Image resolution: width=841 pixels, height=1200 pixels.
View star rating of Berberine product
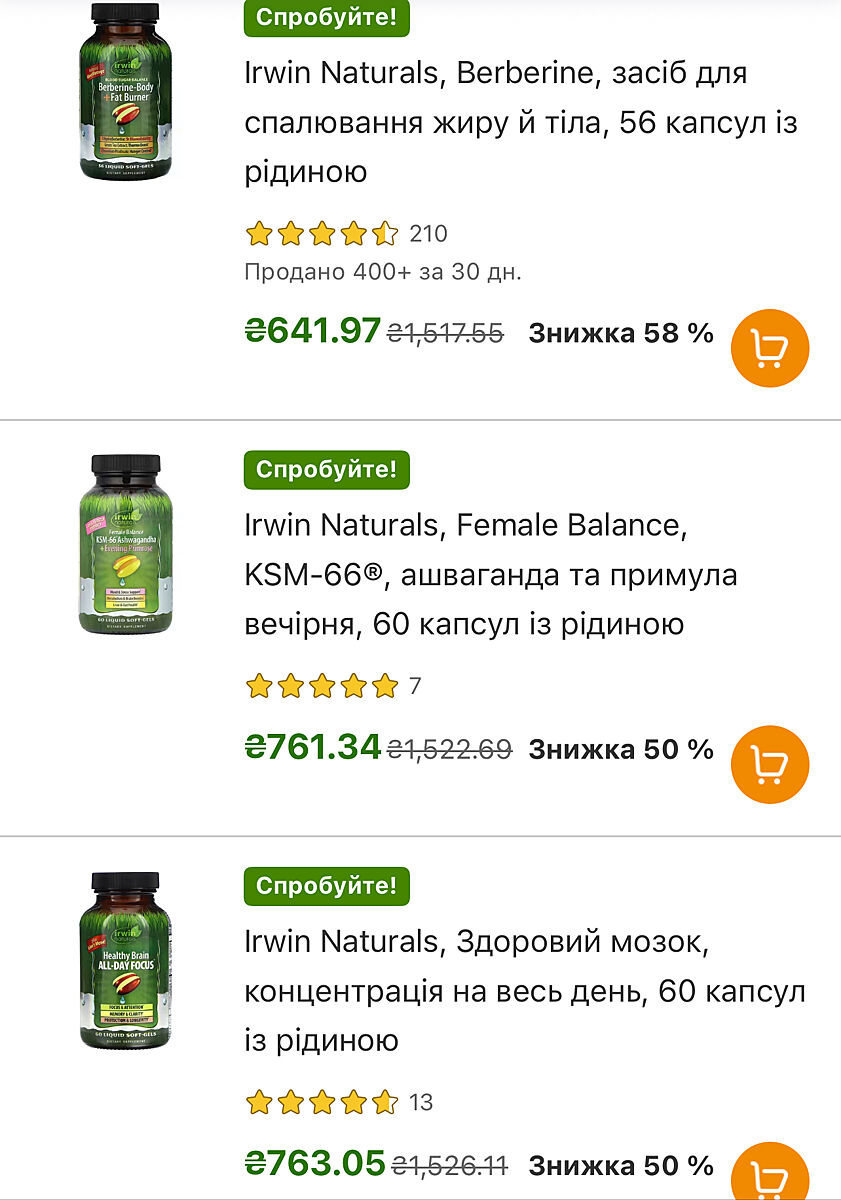(321, 234)
